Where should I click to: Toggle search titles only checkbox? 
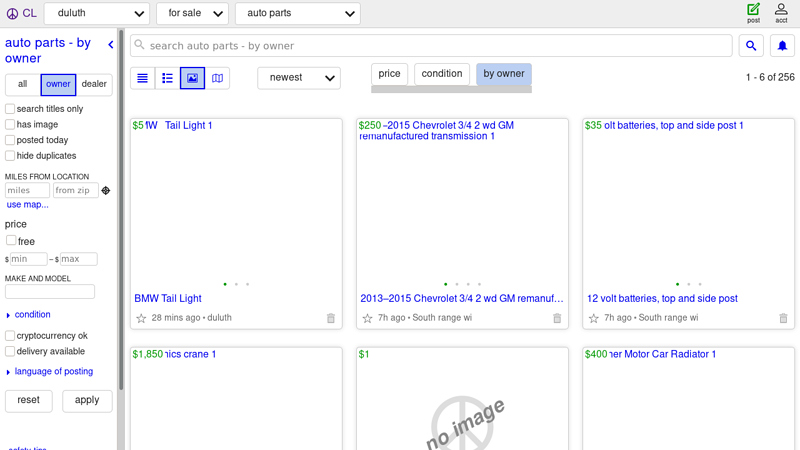10,109
